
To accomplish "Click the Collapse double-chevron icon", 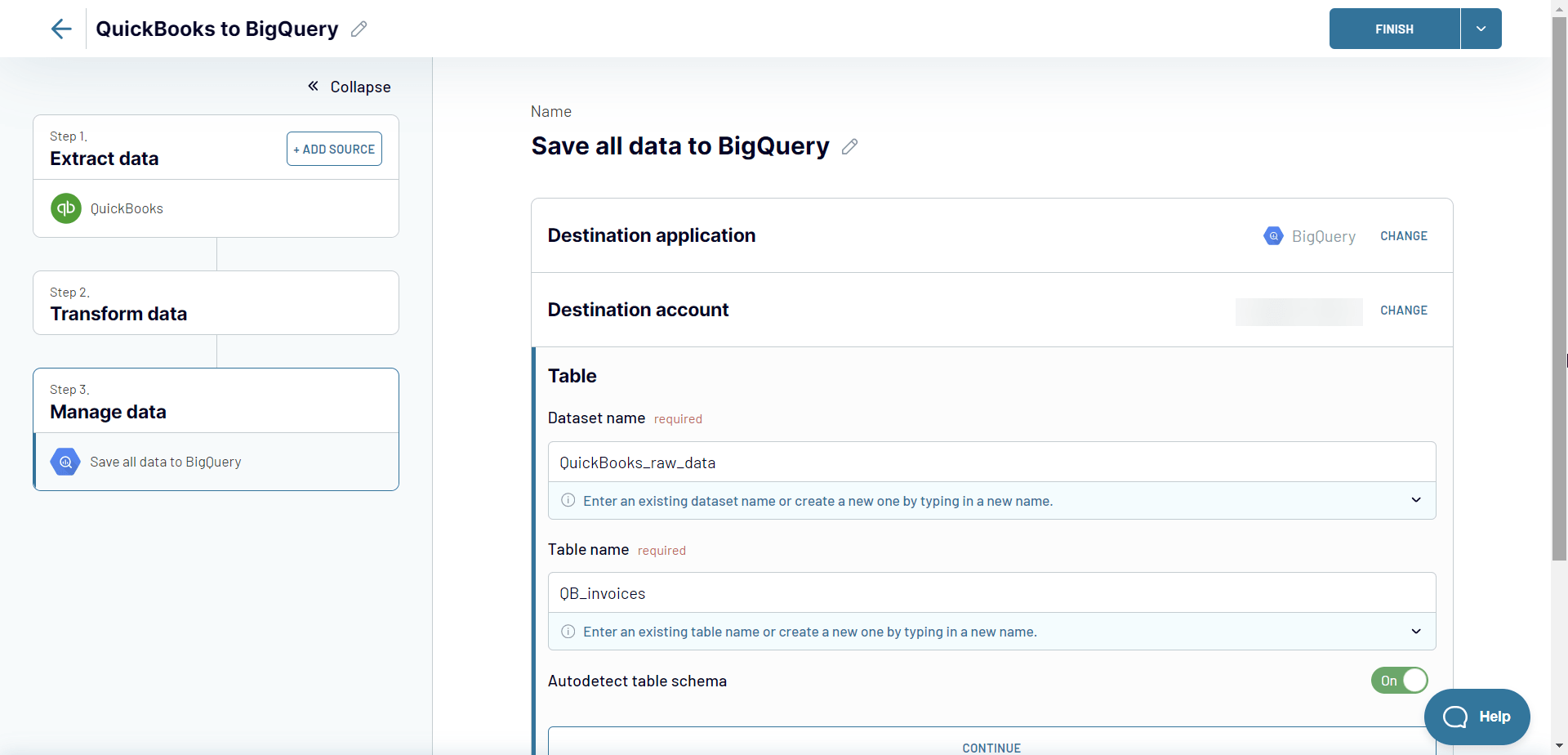I will pos(313,86).
